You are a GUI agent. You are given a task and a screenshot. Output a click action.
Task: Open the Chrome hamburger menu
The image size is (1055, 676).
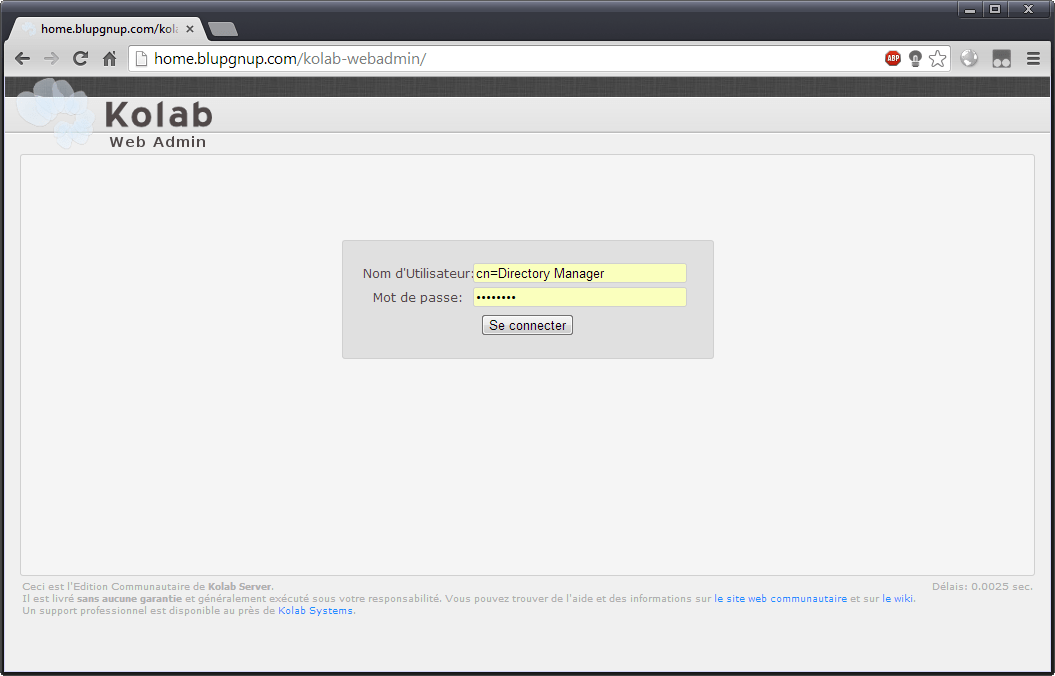1033,59
